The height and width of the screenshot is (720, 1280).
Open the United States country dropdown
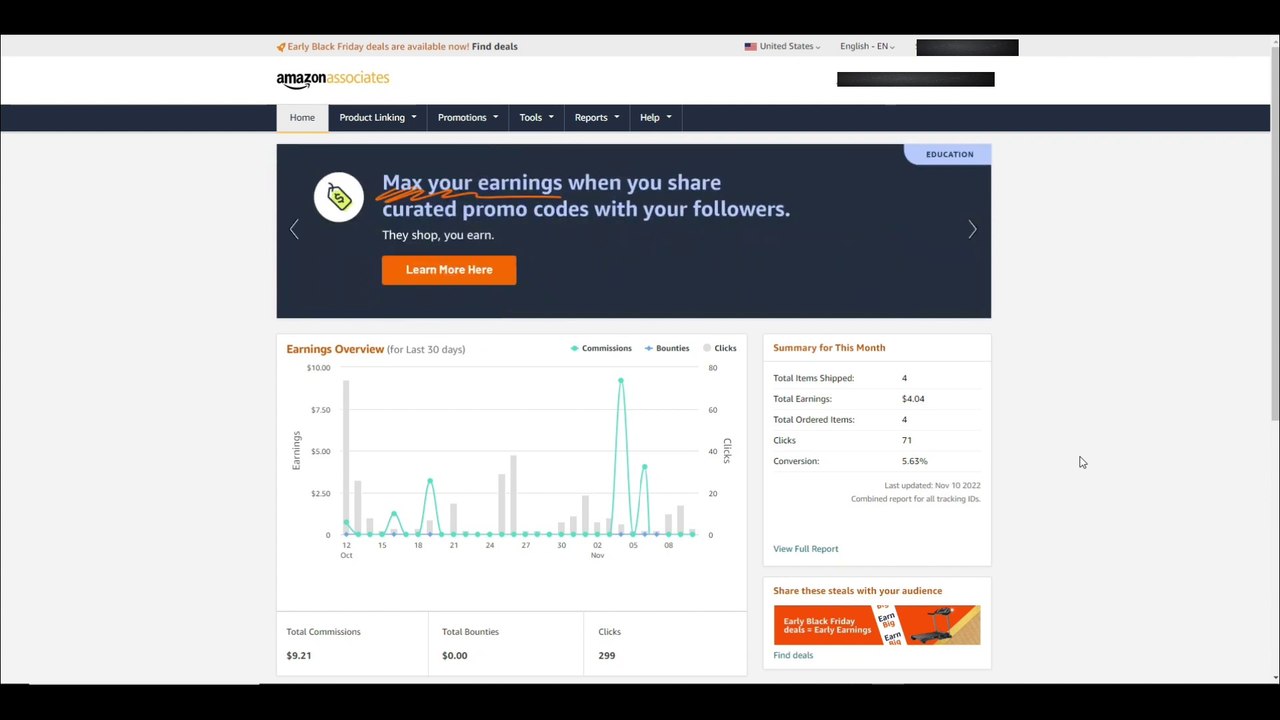[782, 47]
